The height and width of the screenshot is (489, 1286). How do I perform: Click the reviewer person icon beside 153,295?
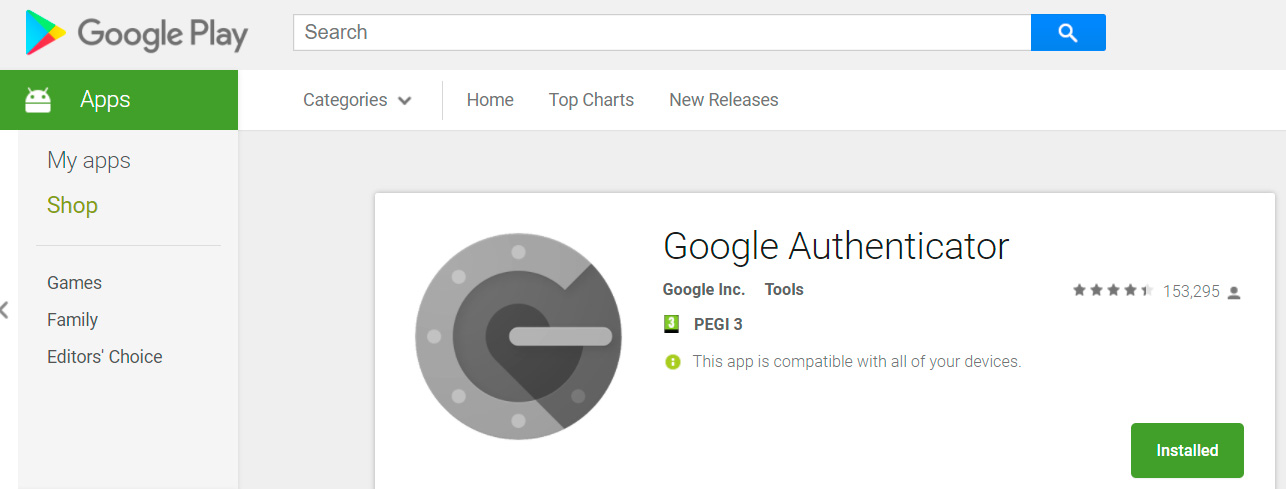tap(1234, 292)
